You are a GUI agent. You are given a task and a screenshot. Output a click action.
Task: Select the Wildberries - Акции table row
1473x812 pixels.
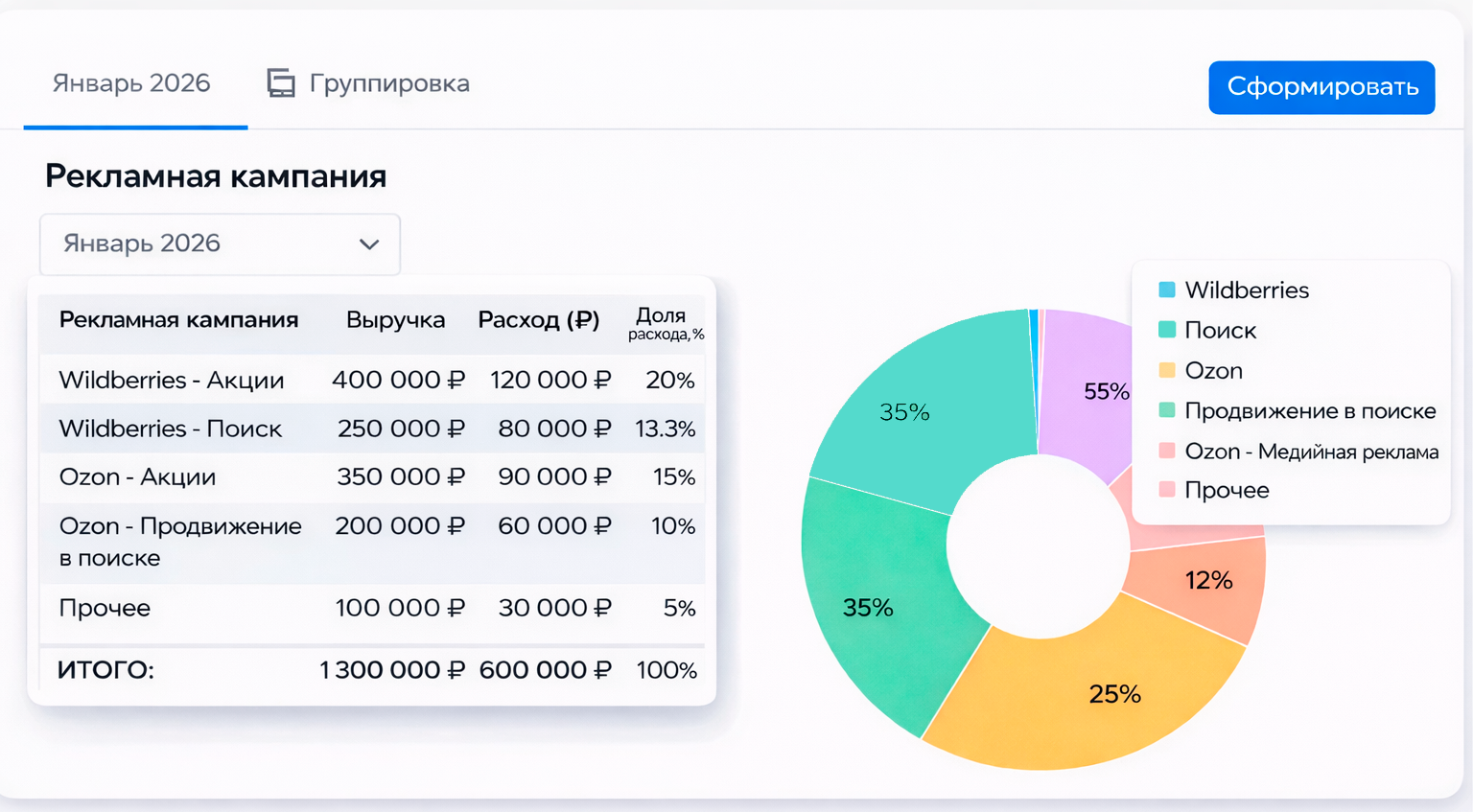372,381
